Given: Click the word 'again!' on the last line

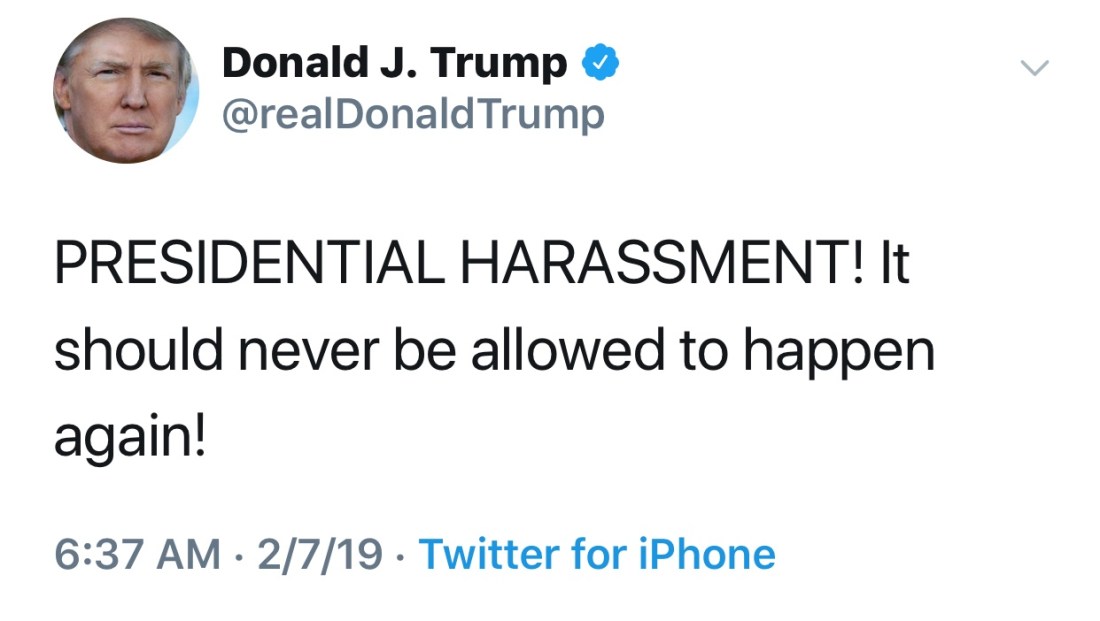Looking at the screenshot, I should (129, 437).
